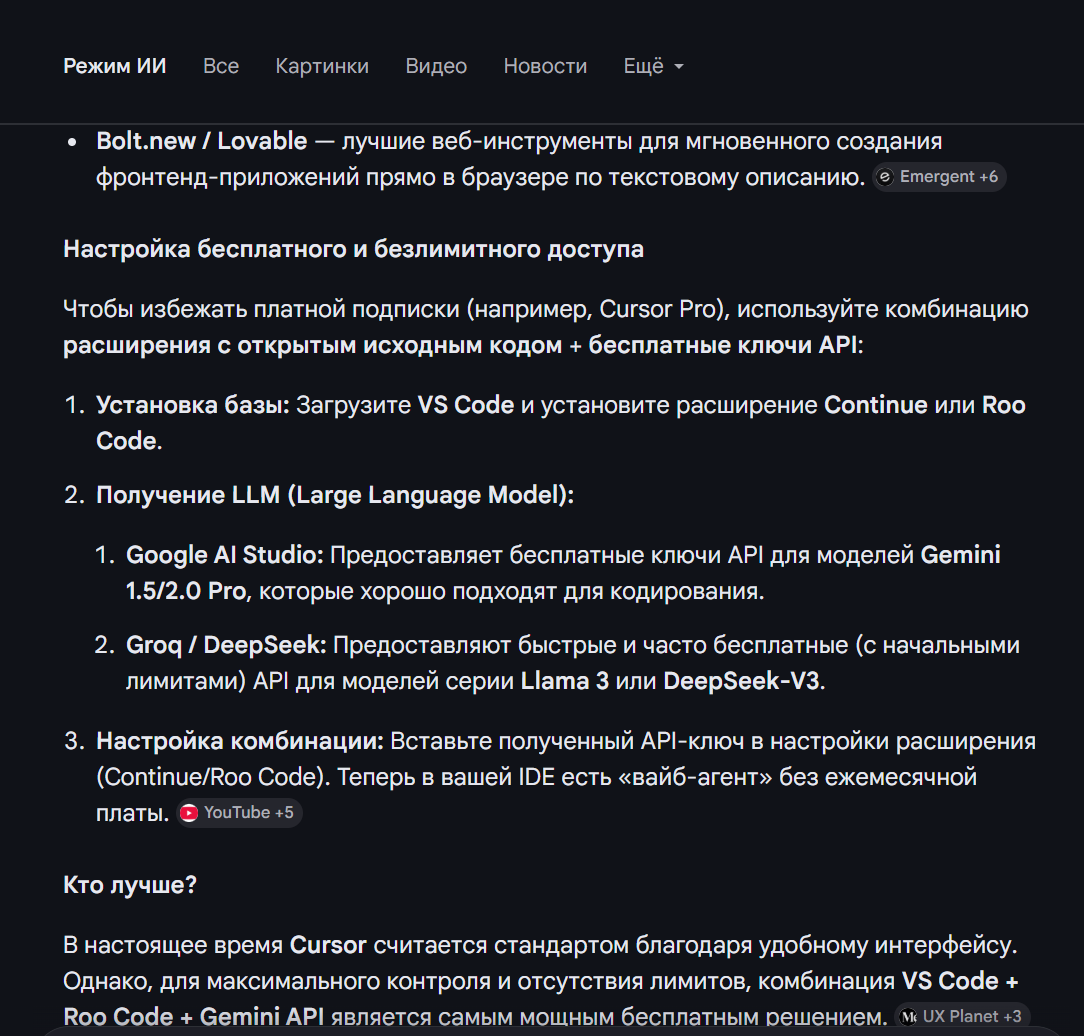Open the Ещё menu
The height and width of the screenshot is (1036, 1084).
[x=653, y=66]
